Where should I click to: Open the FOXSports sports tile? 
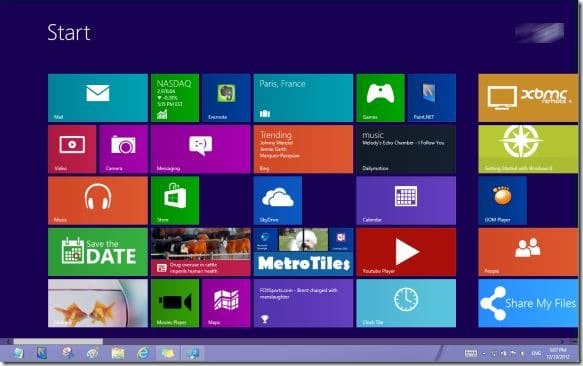tap(303, 303)
